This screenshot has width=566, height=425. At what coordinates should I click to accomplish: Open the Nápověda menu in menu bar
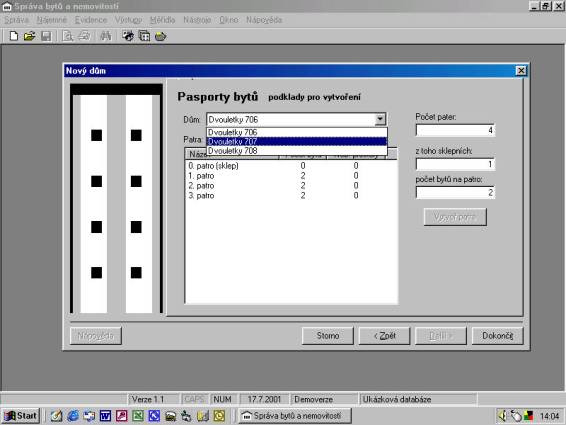(264, 20)
